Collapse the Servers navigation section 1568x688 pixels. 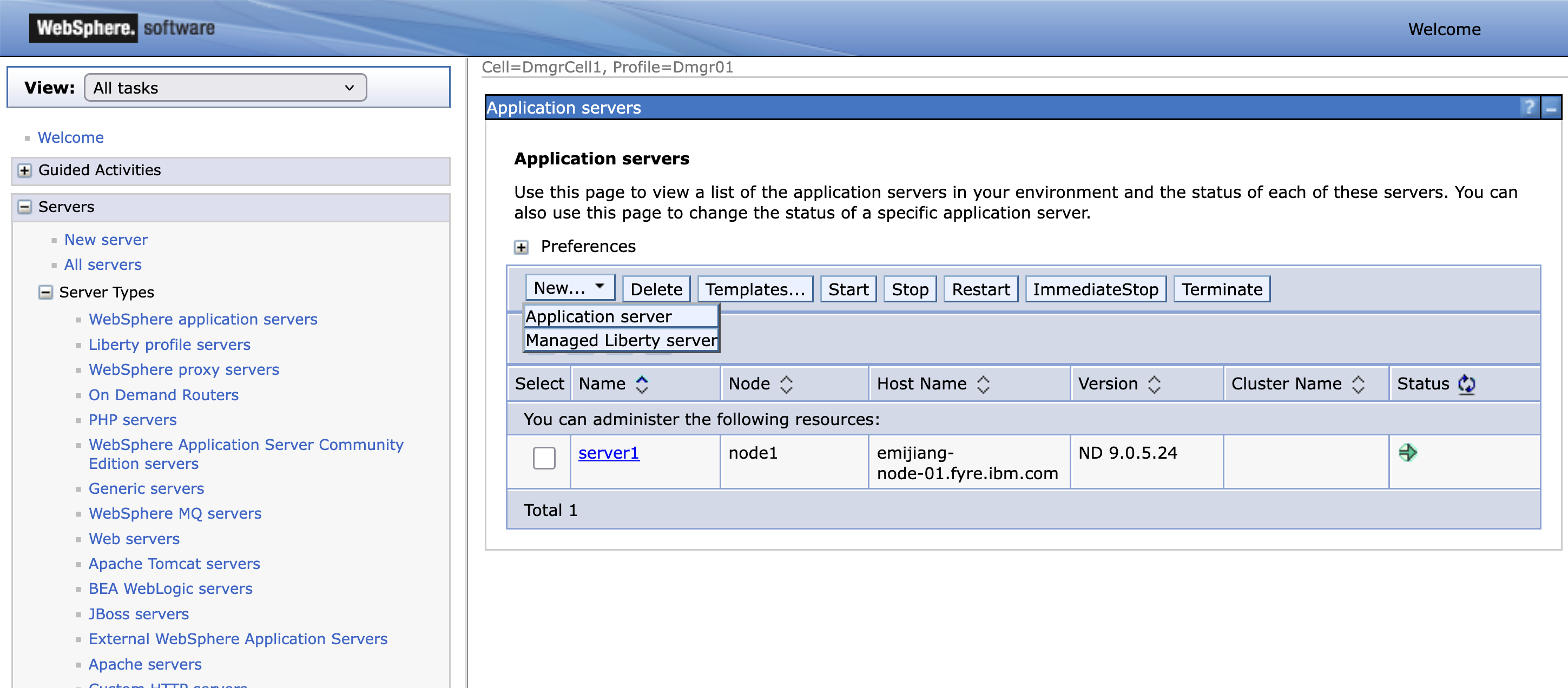pyautogui.click(x=24, y=207)
